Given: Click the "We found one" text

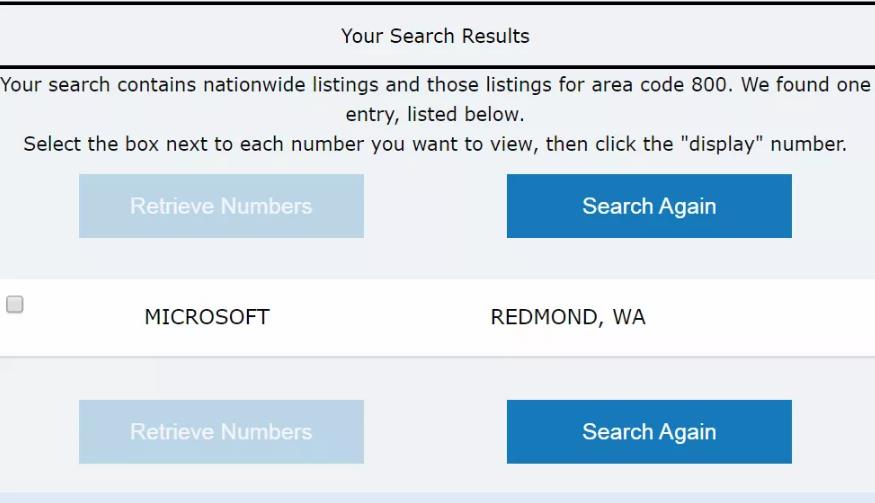Looking at the screenshot, I should [x=806, y=85].
